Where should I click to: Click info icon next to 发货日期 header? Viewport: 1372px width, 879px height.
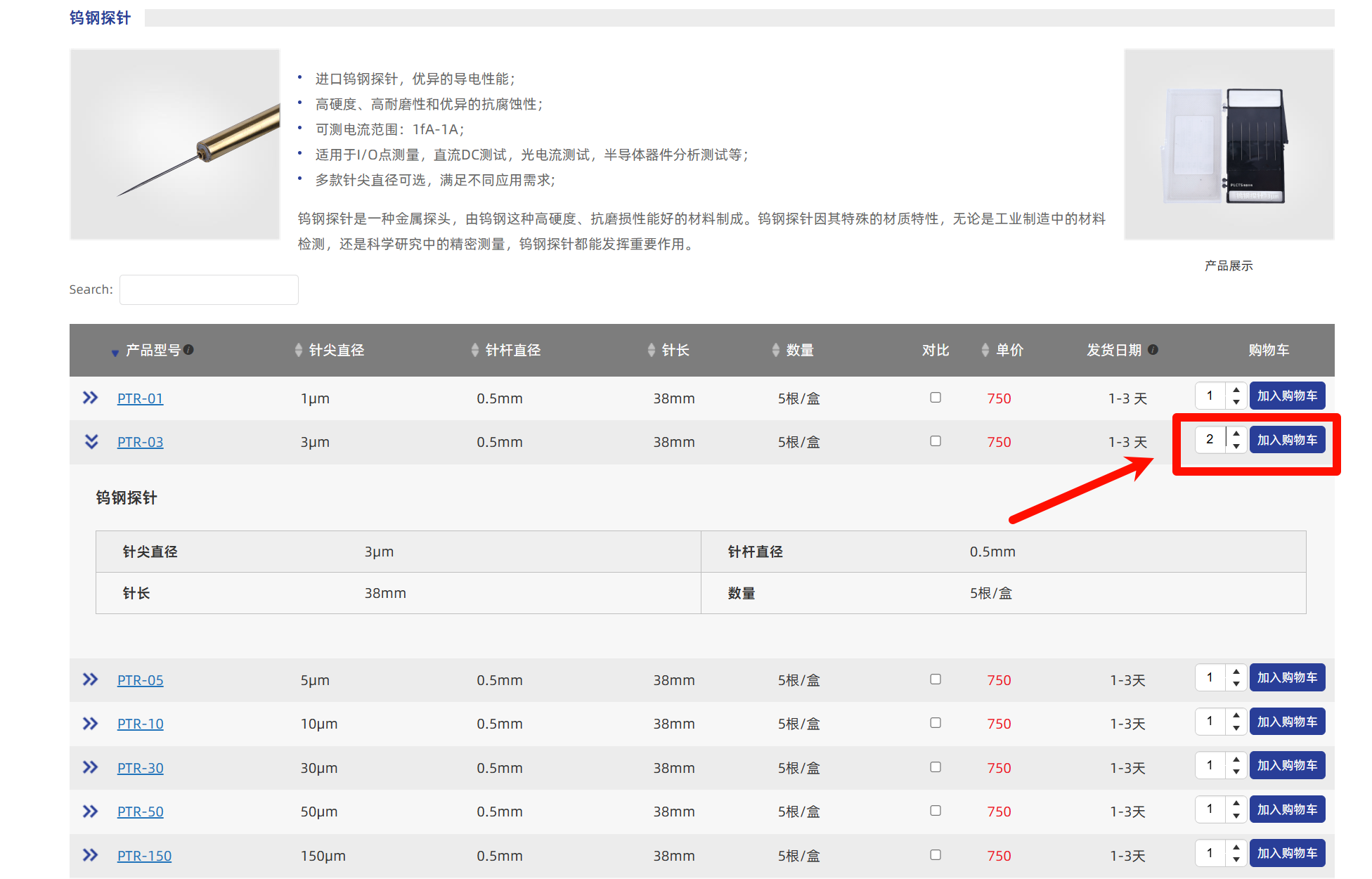coord(1153,349)
